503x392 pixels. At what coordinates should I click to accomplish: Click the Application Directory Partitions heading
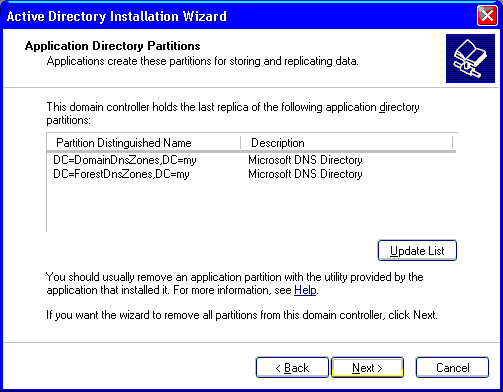[112, 46]
